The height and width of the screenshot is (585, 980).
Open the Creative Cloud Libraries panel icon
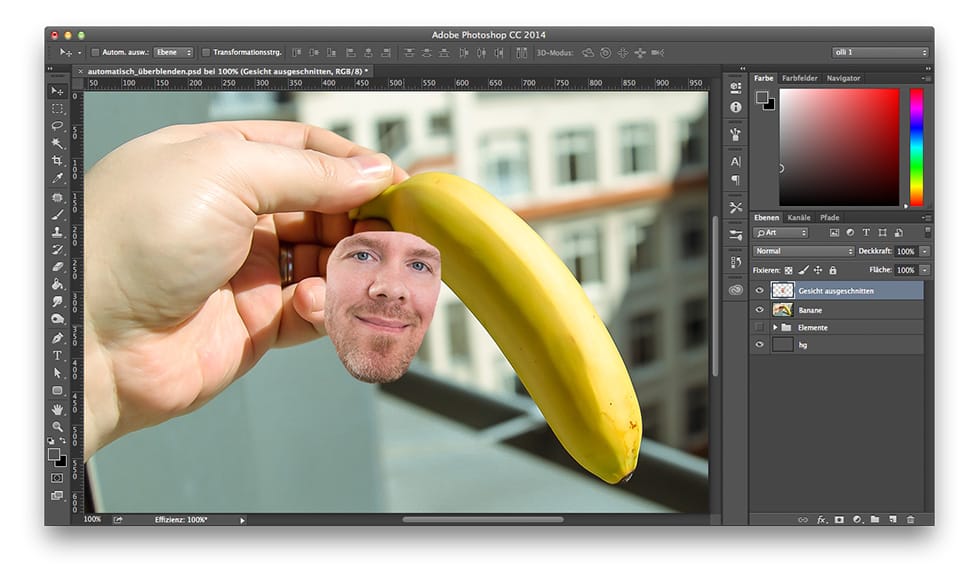(736, 290)
